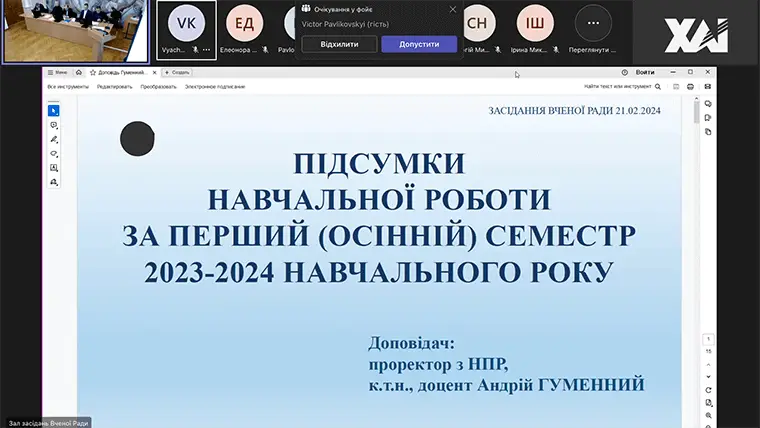Select the freehand draw loop tool

click(x=54, y=154)
